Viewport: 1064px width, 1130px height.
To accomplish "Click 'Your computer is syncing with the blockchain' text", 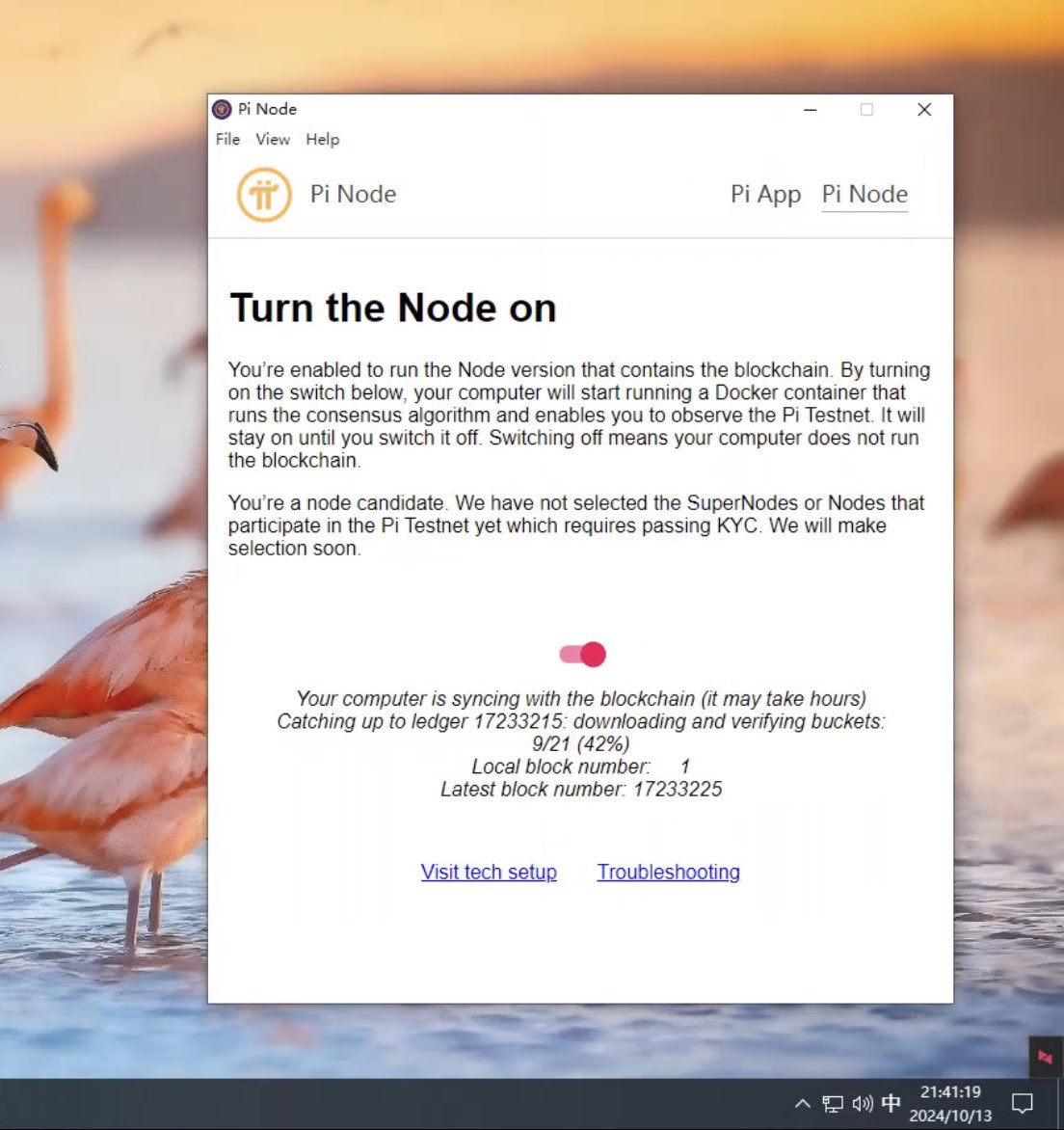I will pyautogui.click(x=581, y=698).
